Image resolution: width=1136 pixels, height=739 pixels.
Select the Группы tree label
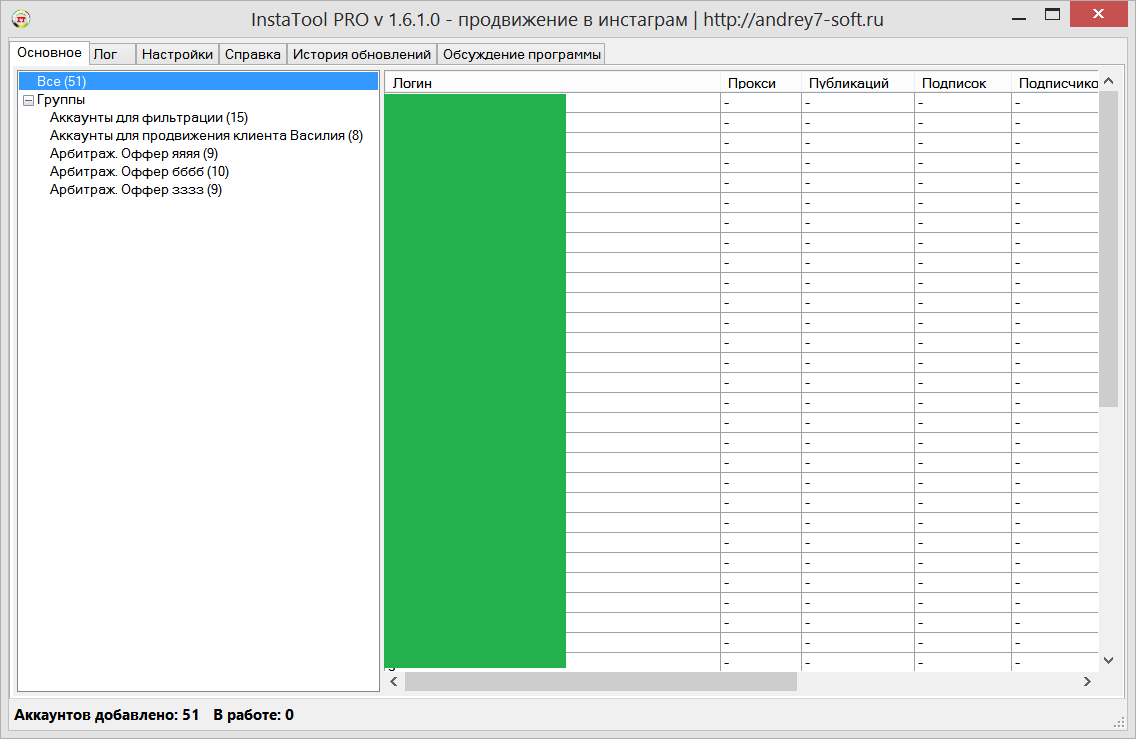(x=61, y=99)
